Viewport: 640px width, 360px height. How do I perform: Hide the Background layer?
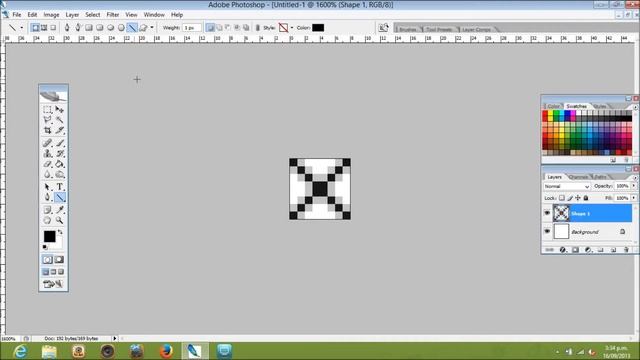click(x=547, y=231)
